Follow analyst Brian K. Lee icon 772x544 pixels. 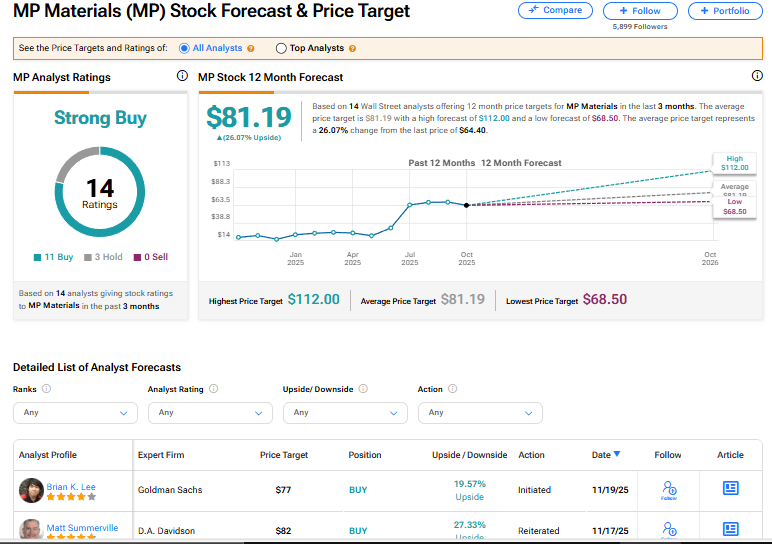point(668,489)
